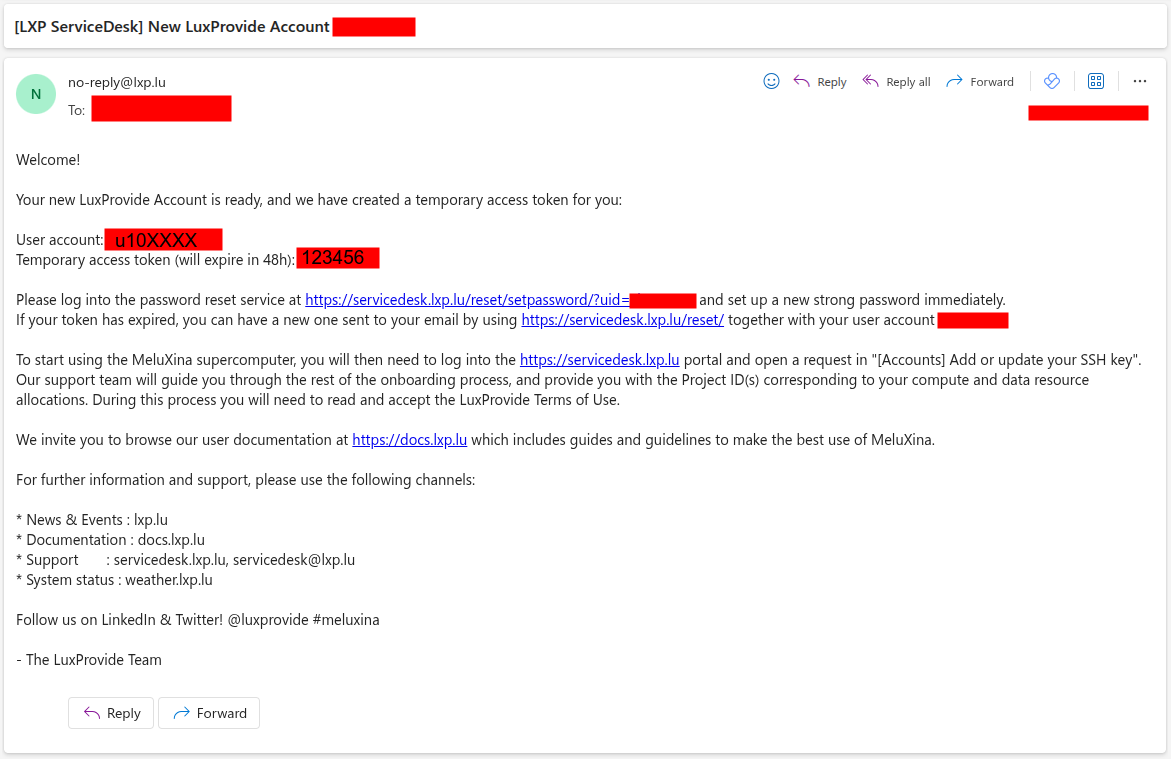Image resolution: width=1171 pixels, height=759 pixels.
Task: Click the email subject line title
Action: [172, 27]
